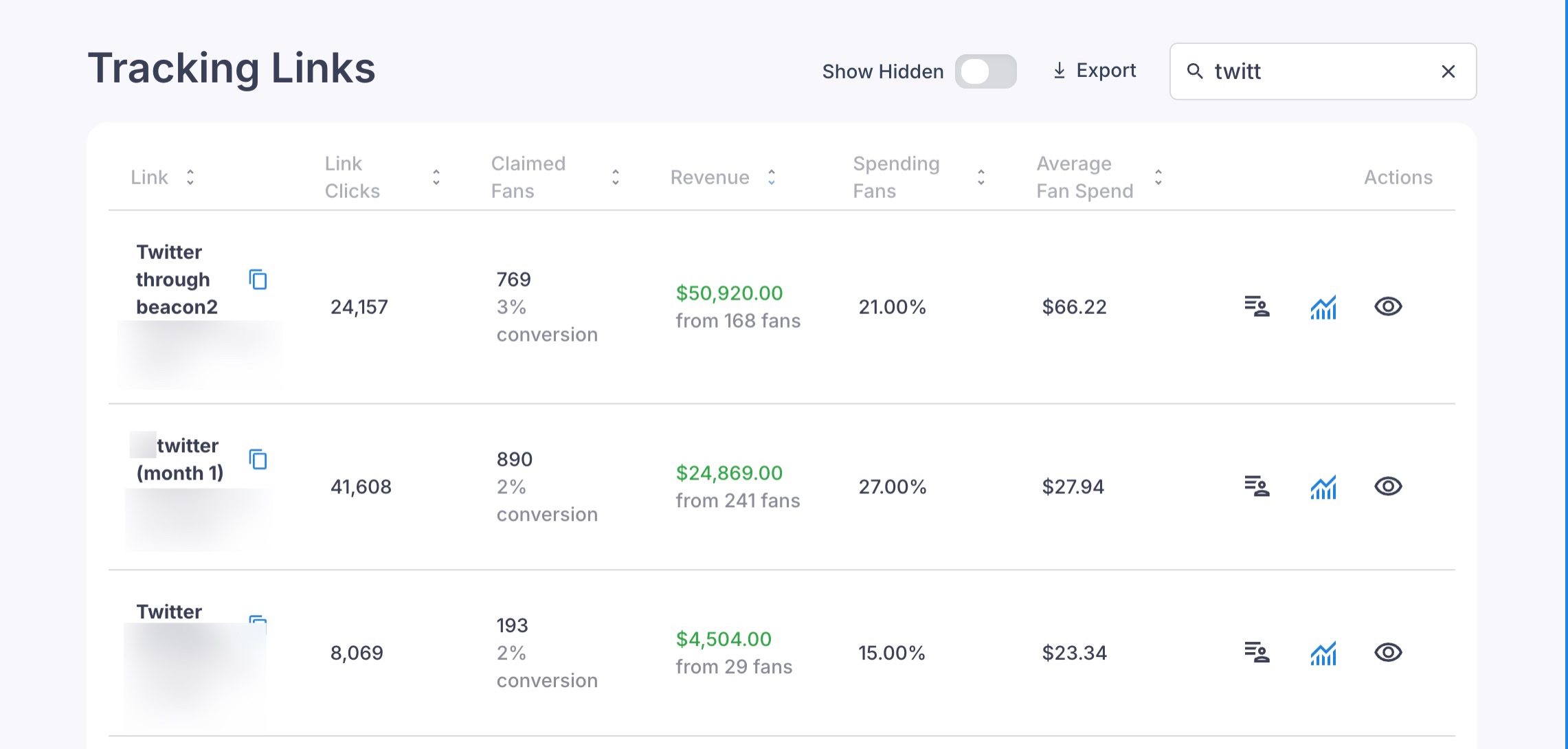Copy the twitter (month 1) link
1568x749 pixels.
(x=258, y=460)
